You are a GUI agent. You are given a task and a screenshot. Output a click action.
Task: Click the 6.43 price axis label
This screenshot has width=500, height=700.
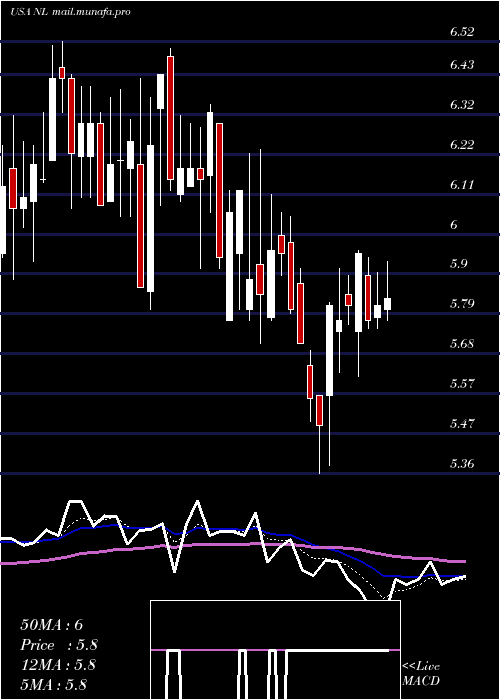coord(462,65)
